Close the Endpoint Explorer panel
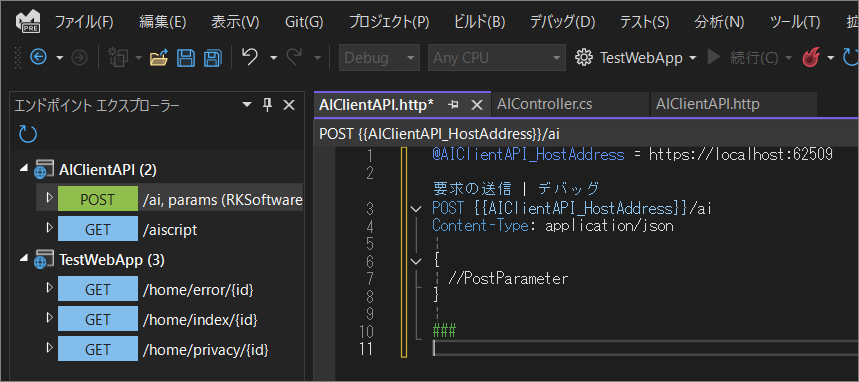The width and height of the screenshot is (859, 382). 289,105
